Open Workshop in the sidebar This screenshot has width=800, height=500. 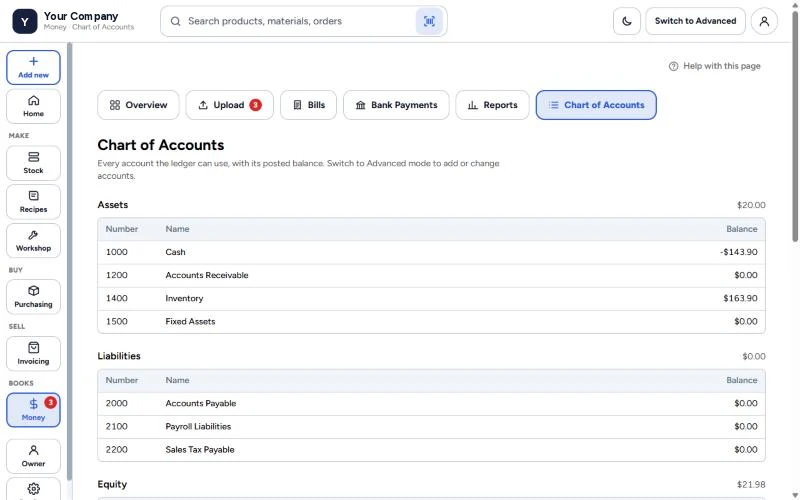click(x=33, y=241)
